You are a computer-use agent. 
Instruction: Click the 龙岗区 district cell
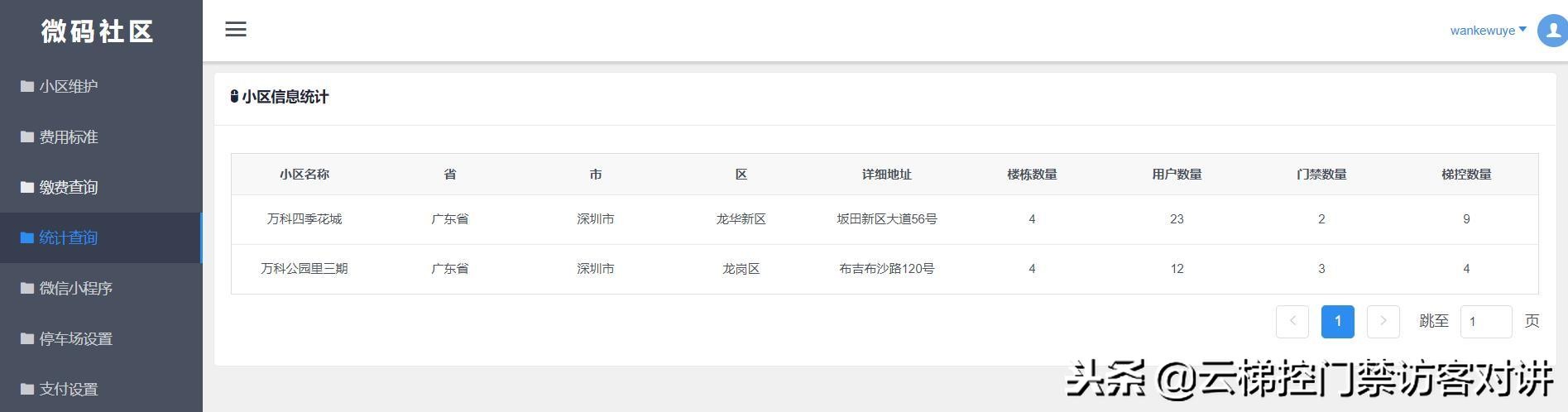click(741, 269)
